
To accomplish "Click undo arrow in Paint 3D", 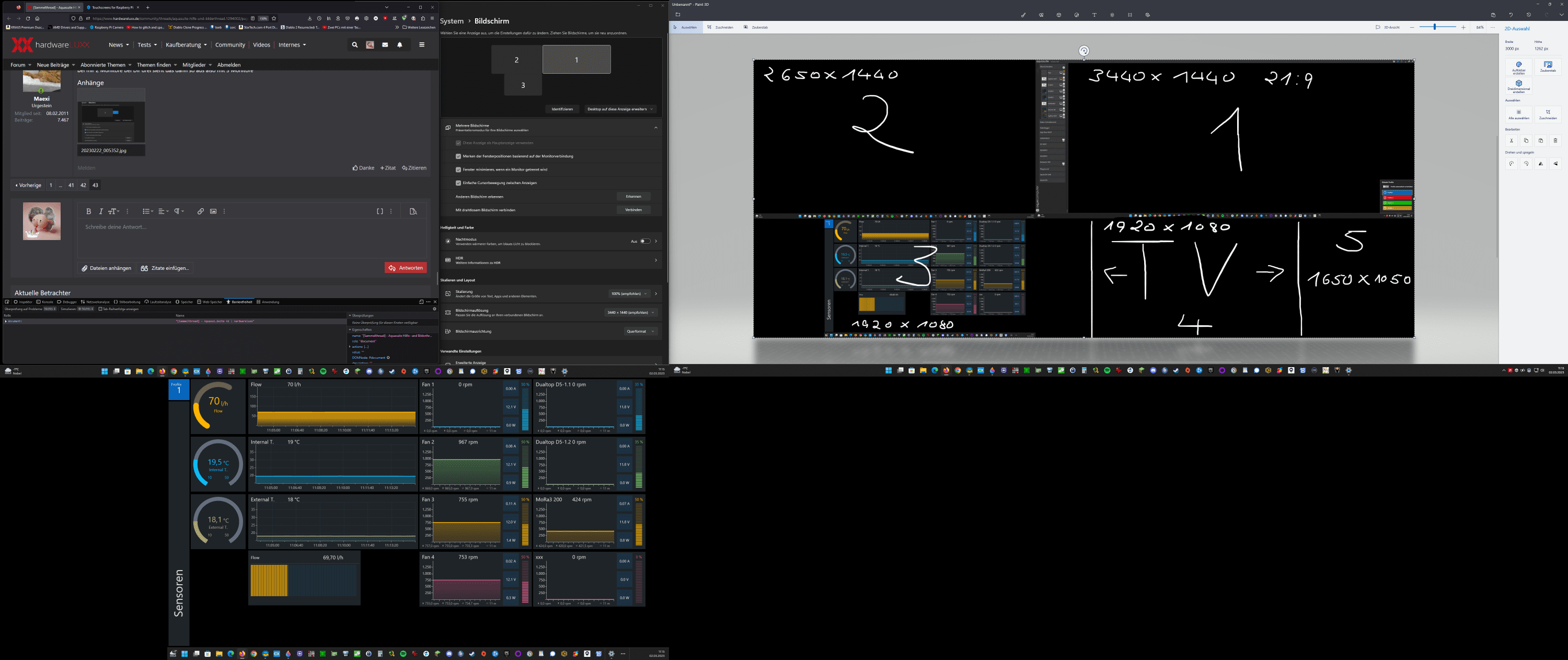I will 1511,15.
